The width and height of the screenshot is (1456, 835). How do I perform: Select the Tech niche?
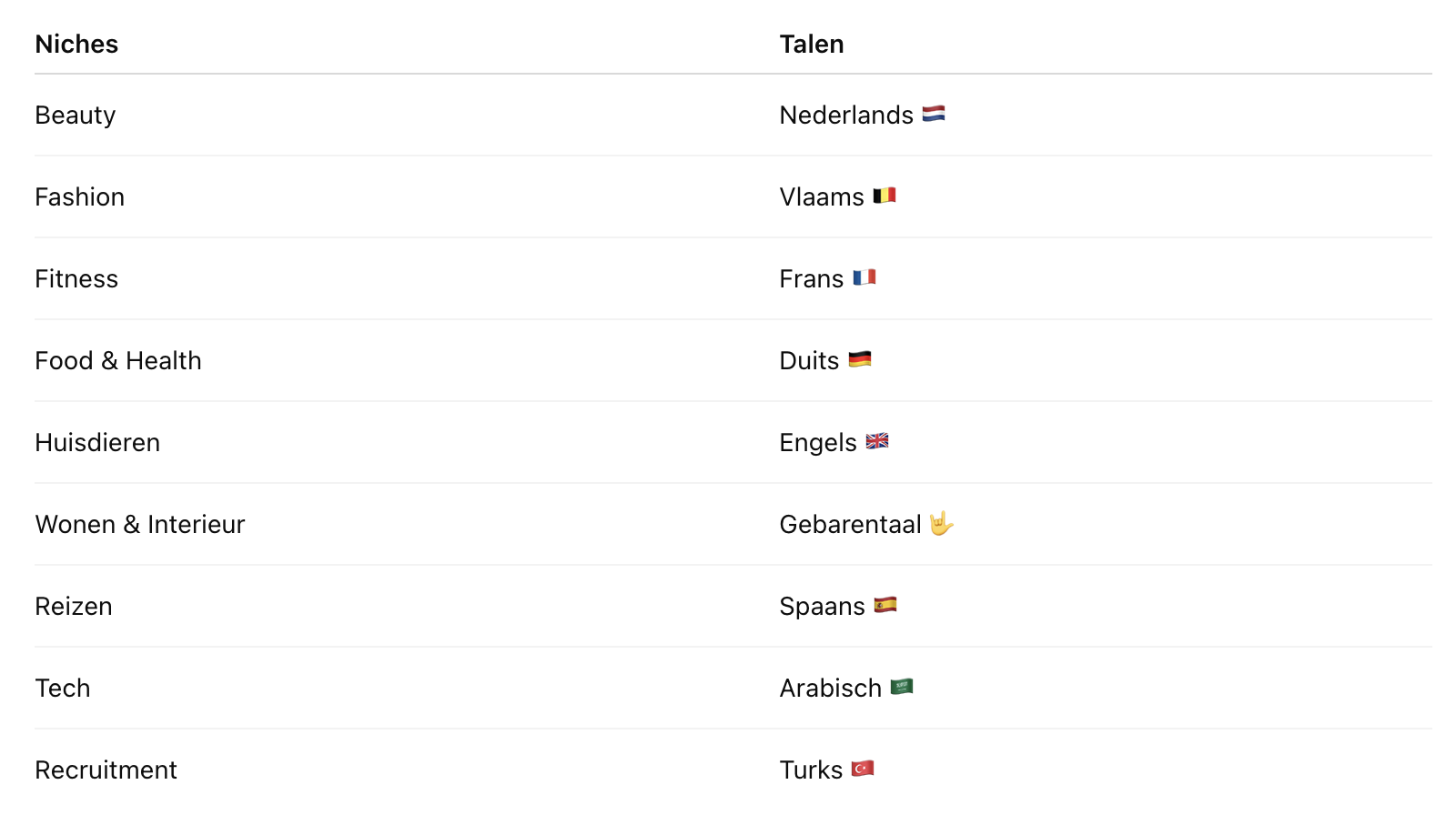tap(63, 689)
